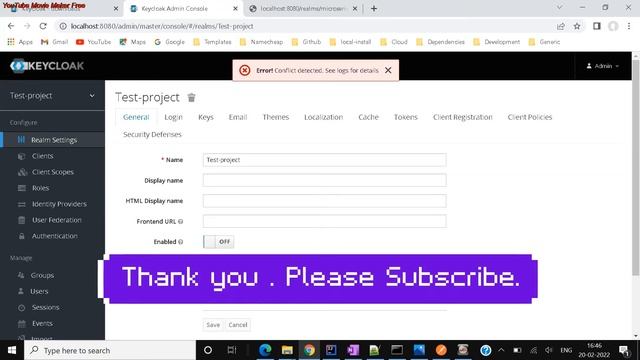This screenshot has width=640, height=360.
Task: Click the Groups people icon
Action: coord(21,275)
